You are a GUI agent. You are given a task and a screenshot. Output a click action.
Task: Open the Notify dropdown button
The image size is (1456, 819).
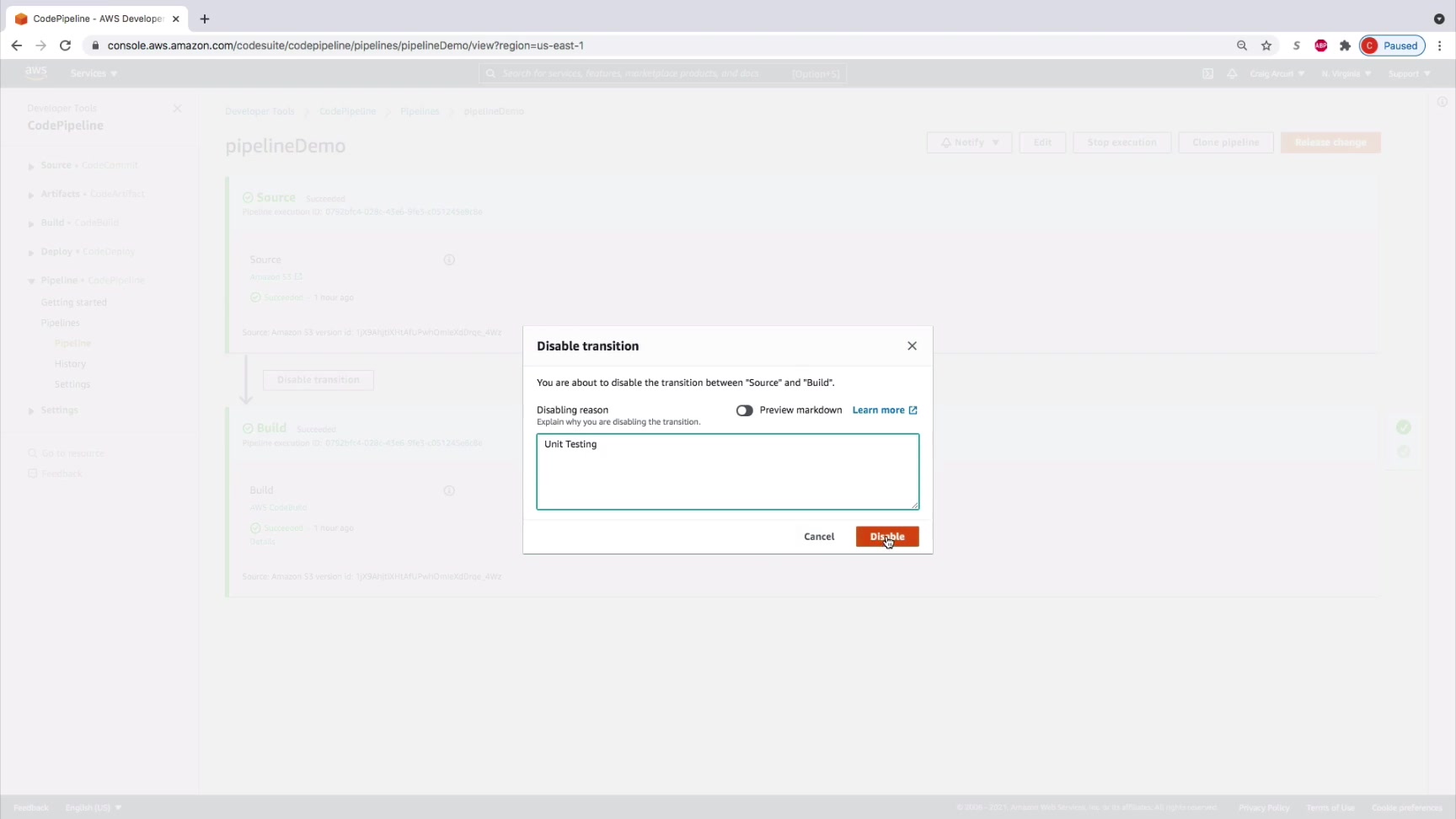click(x=969, y=142)
